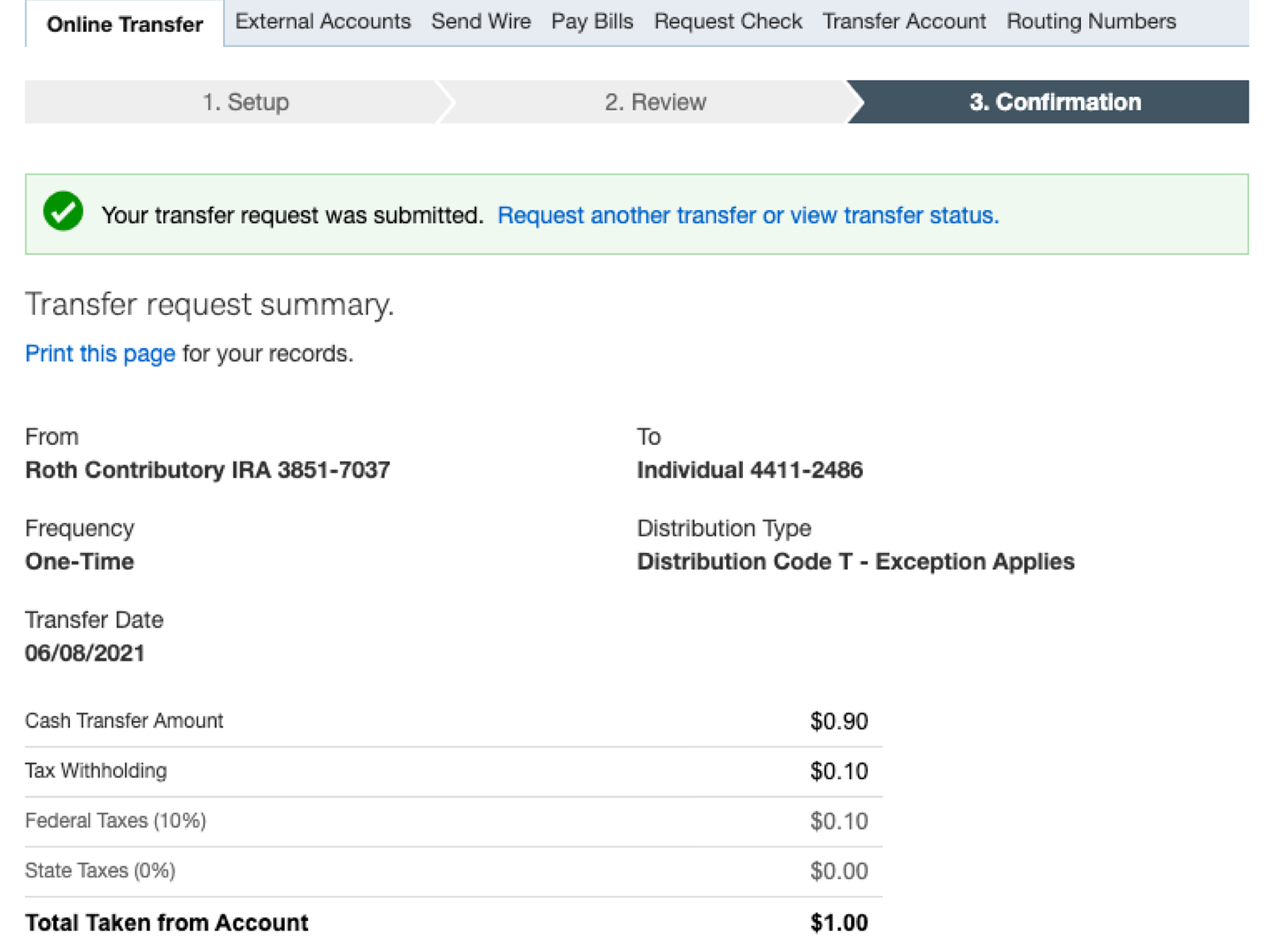
Task: Click the Individual 4411-2486 destination account
Action: coord(749,470)
